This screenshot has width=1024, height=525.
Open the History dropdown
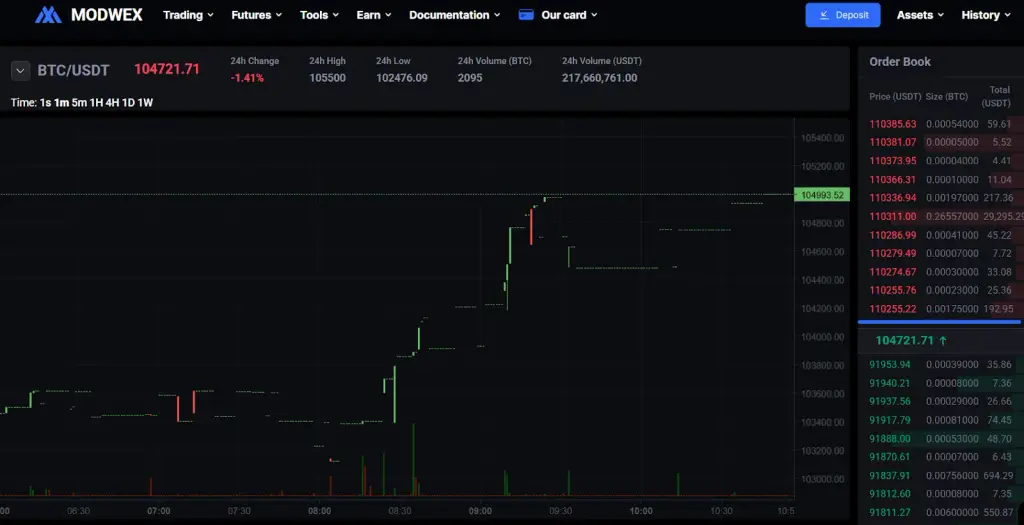coord(985,15)
